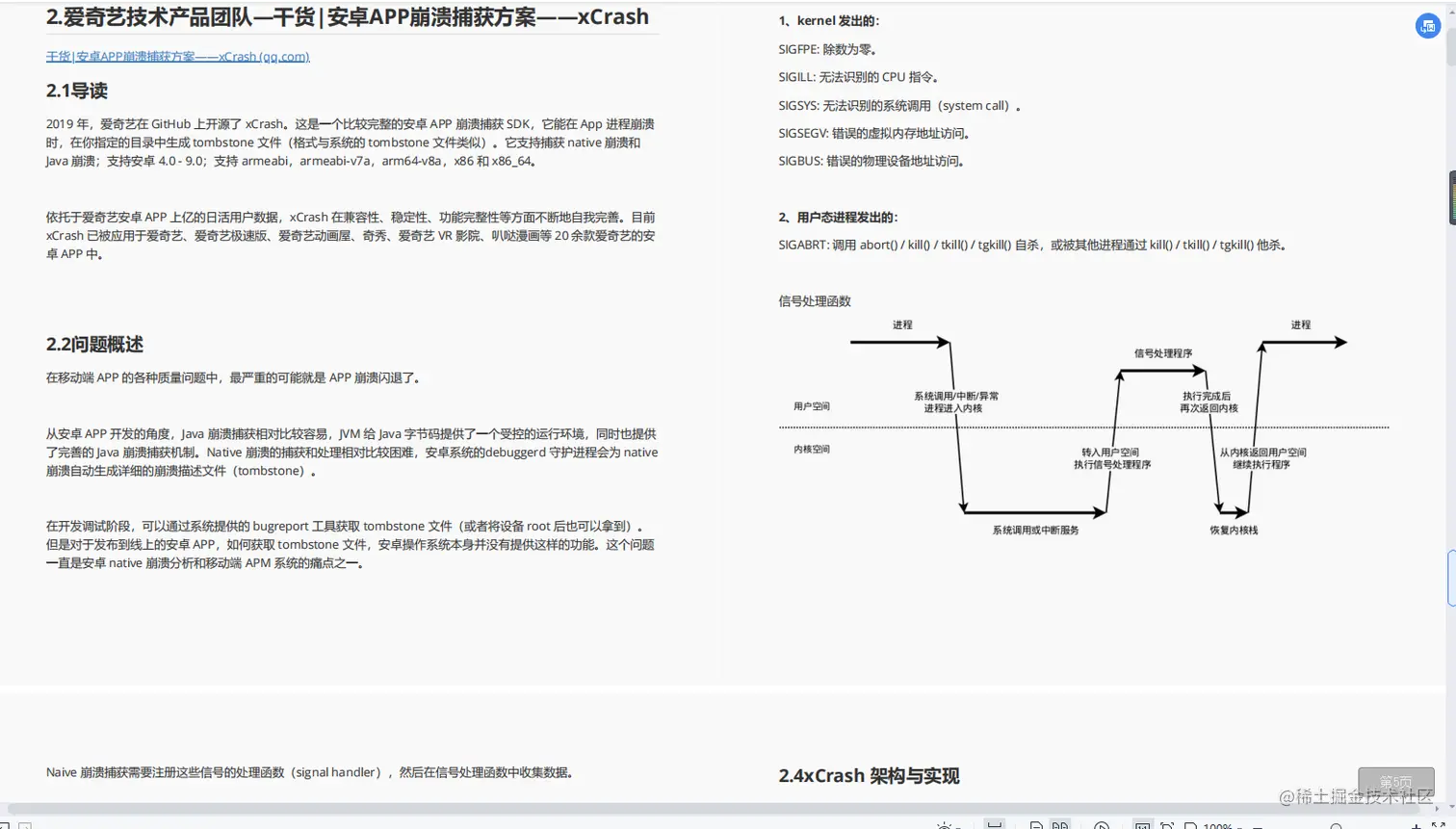Select the fit-to-width view icon
Screen dimensions: 1456x829
(x=995, y=825)
